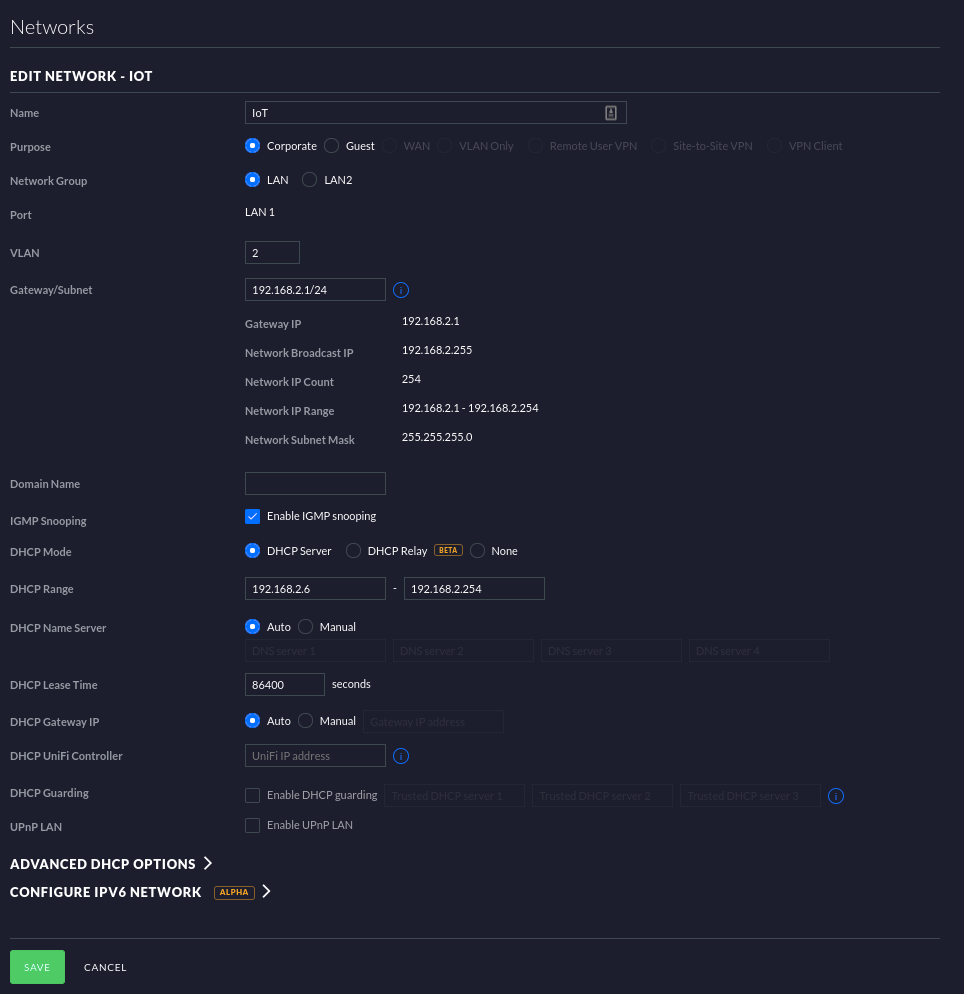Click the contact card icon in Name field
The width and height of the screenshot is (964, 994).
pos(611,113)
